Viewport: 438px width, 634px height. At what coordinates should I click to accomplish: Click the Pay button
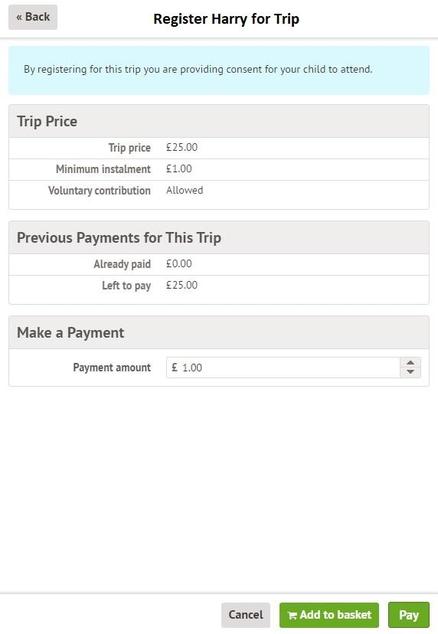[x=408, y=615]
